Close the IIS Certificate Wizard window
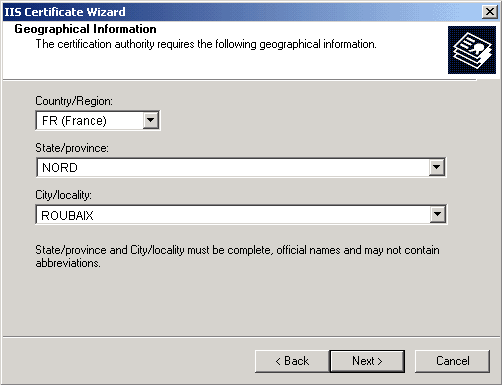 490,12
